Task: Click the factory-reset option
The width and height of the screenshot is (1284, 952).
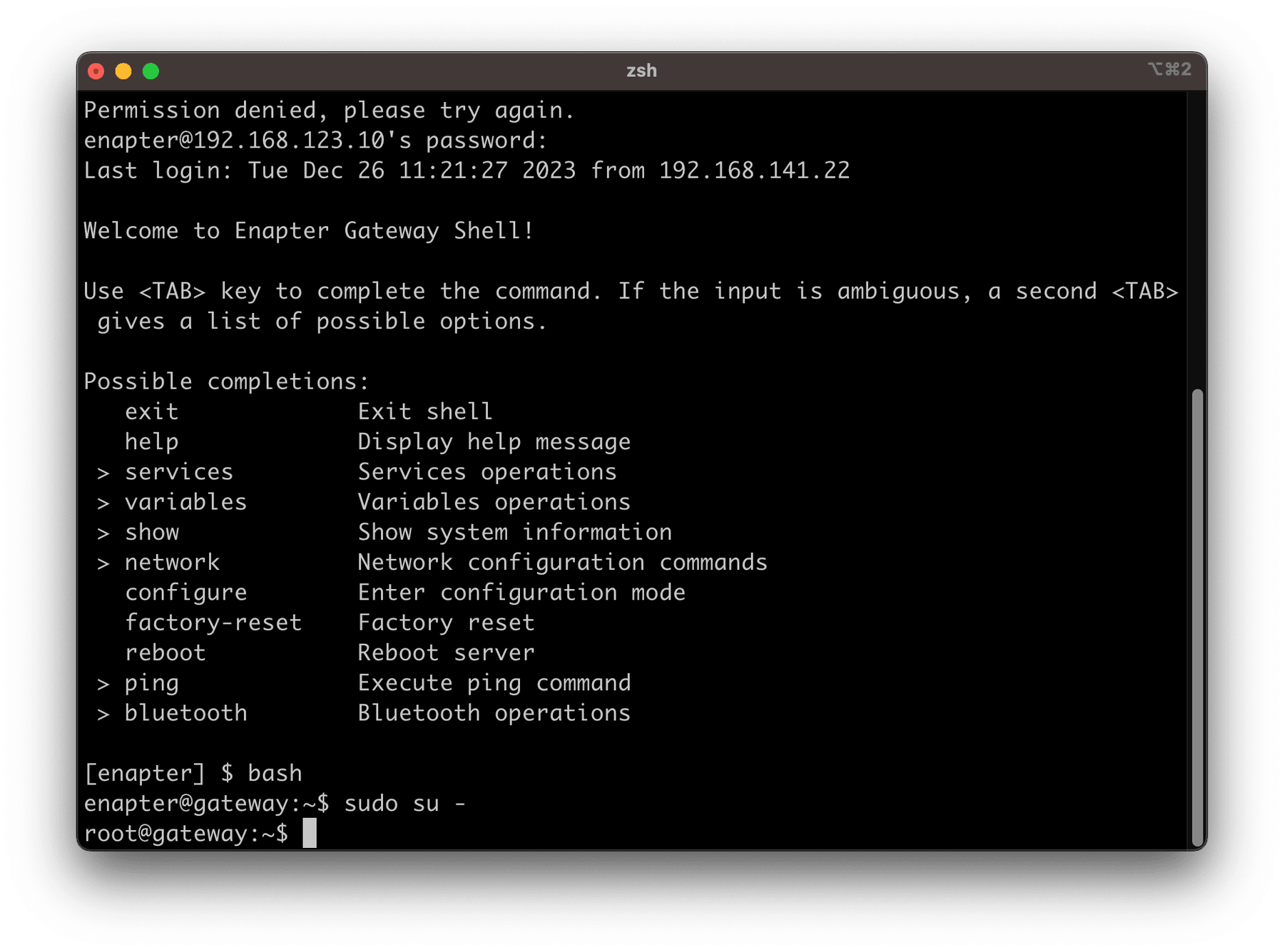Action: pos(213,622)
